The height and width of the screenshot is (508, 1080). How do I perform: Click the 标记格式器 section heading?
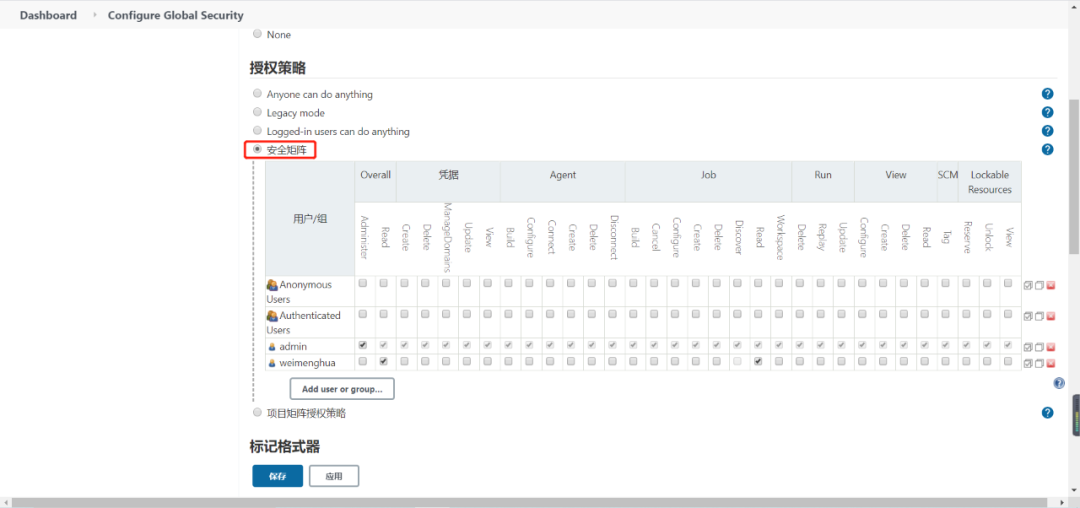click(284, 447)
